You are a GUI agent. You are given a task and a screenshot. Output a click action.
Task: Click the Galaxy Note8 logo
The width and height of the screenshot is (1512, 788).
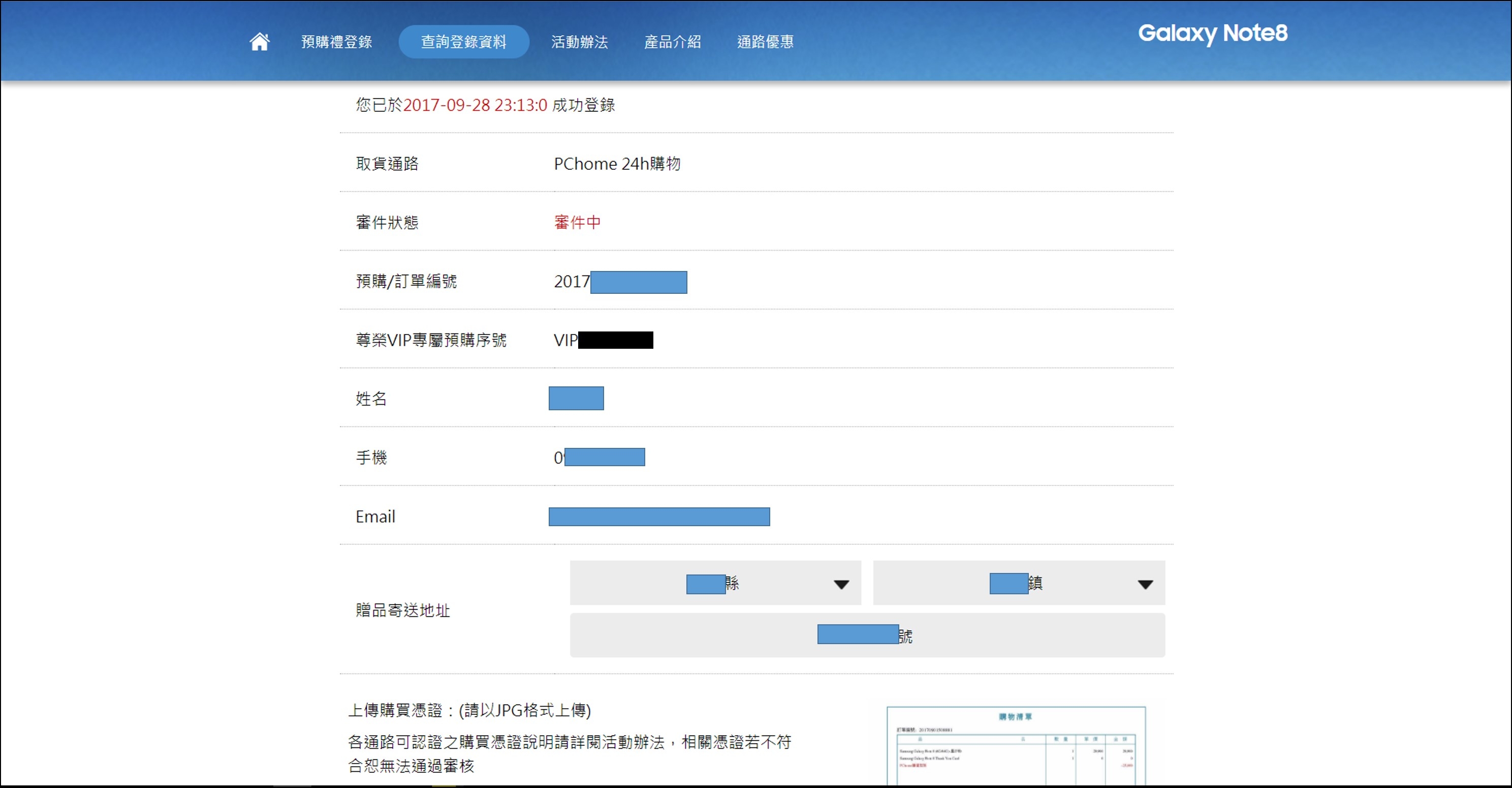point(1213,34)
